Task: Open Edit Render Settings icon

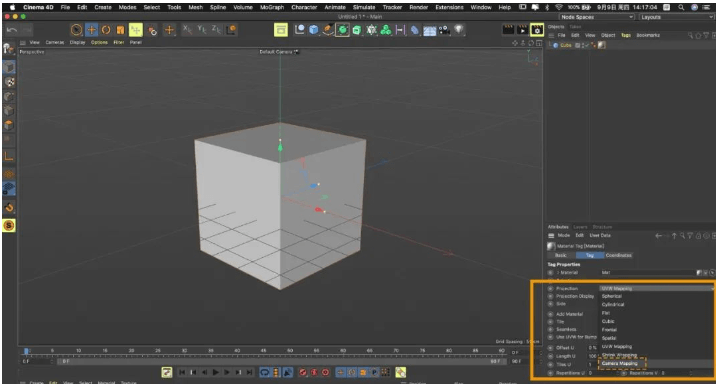Action: tap(537, 30)
